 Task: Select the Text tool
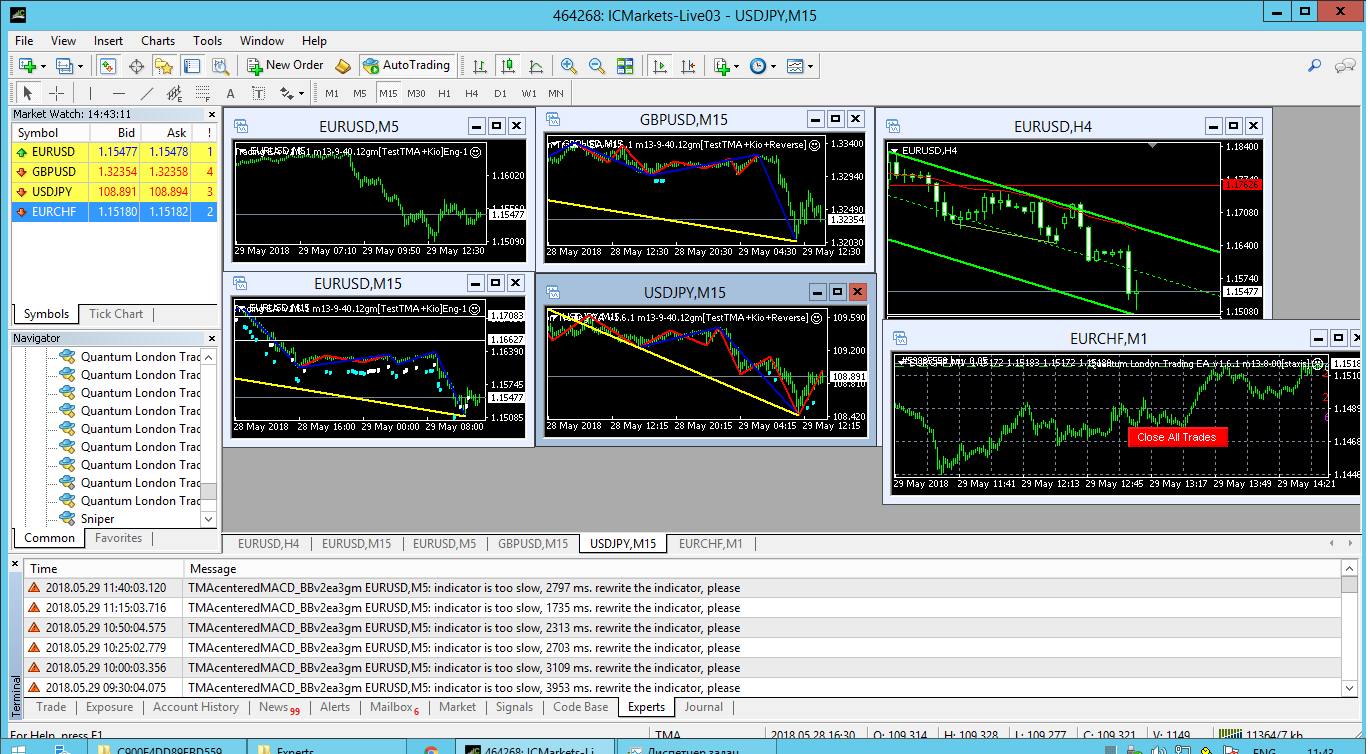231,93
